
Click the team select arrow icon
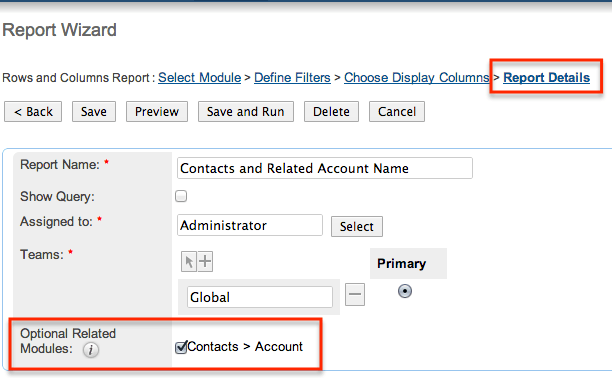tap(189, 262)
